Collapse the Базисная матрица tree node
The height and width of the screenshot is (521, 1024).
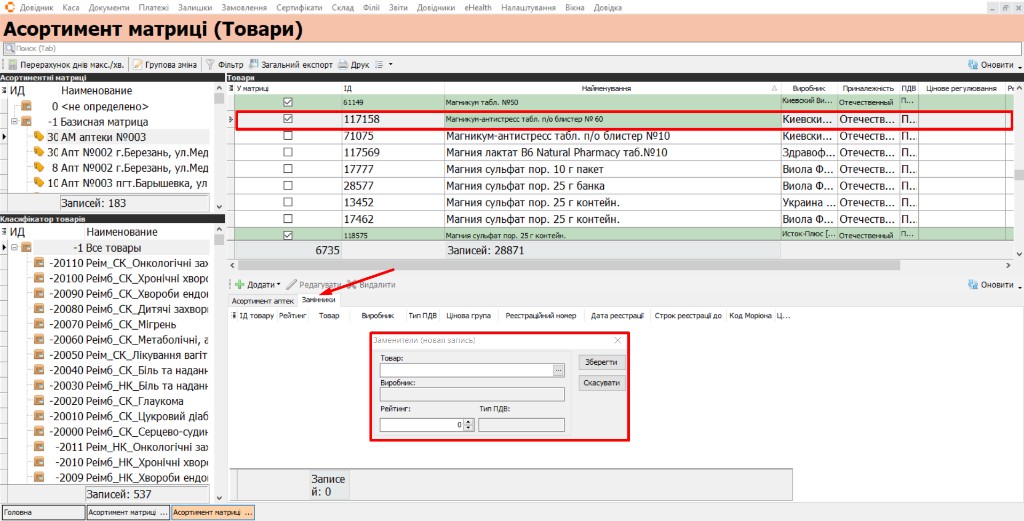14,122
